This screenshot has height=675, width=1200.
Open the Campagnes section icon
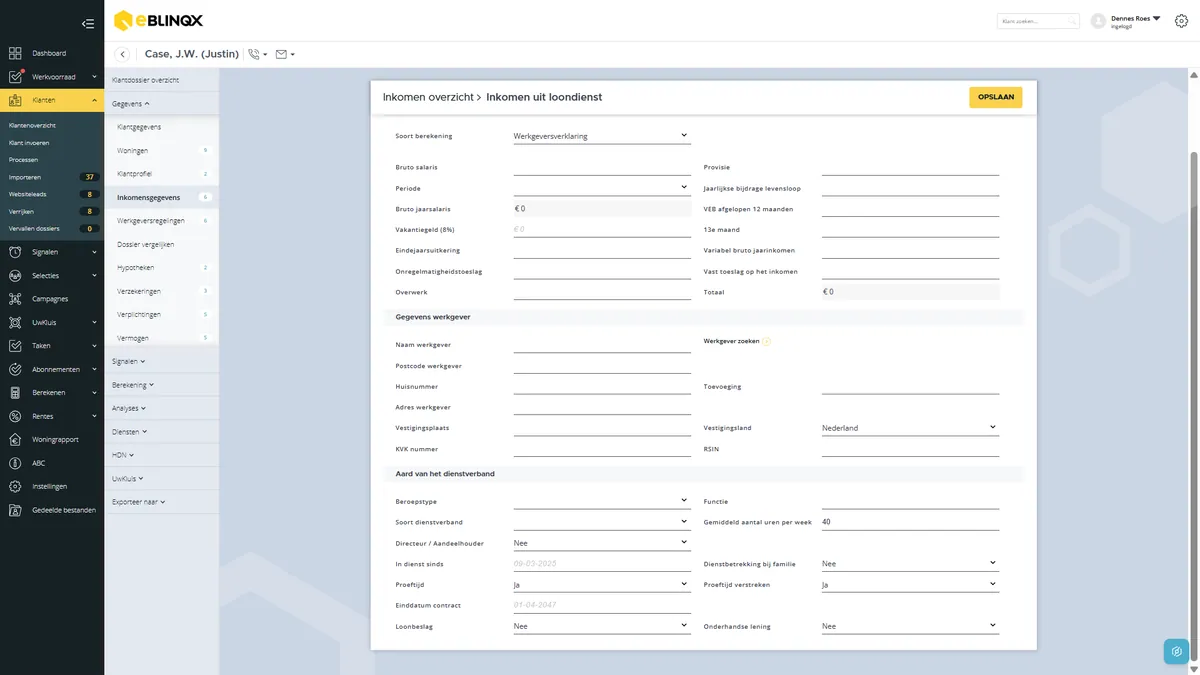click(15, 299)
